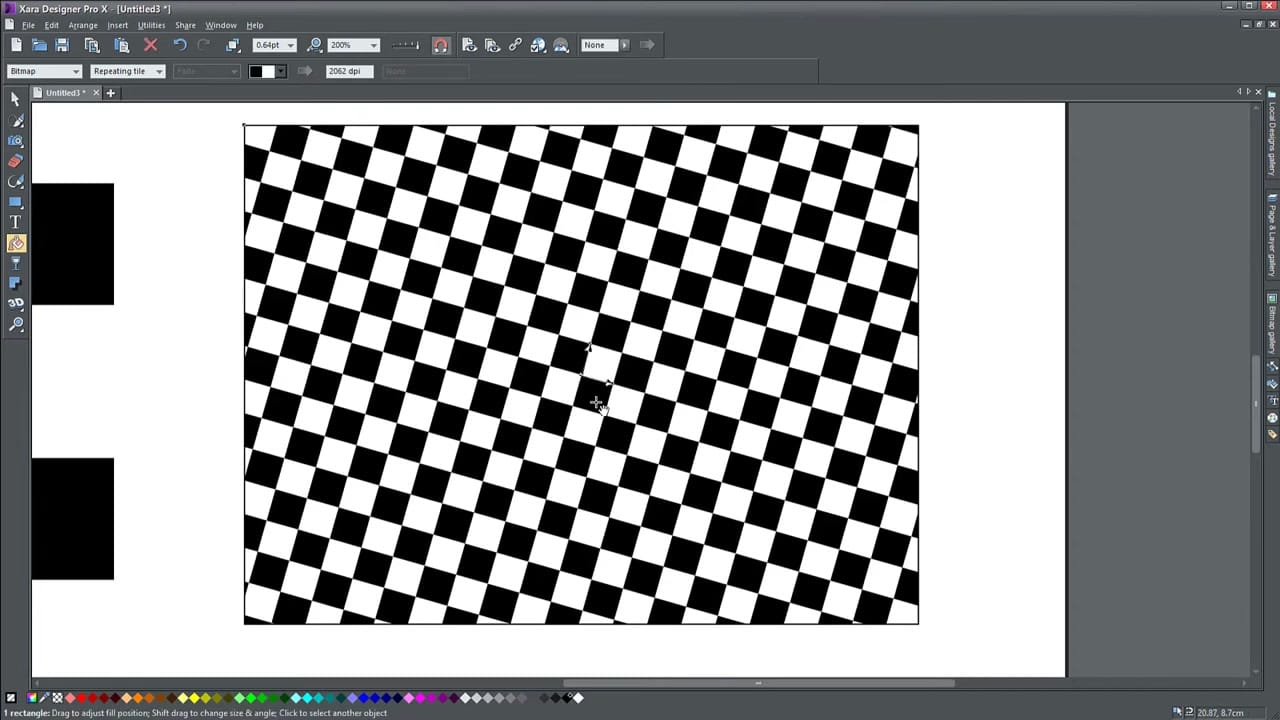The width and height of the screenshot is (1280, 720).
Task: Select the Photo tool
Action: tap(16, 140)
